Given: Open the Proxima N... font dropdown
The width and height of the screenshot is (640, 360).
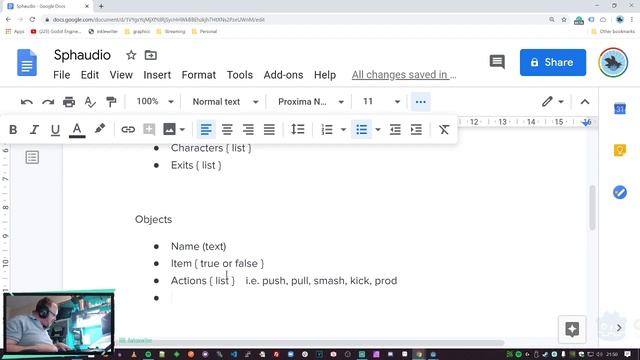Looking at the screenshot, I should 311,102.
